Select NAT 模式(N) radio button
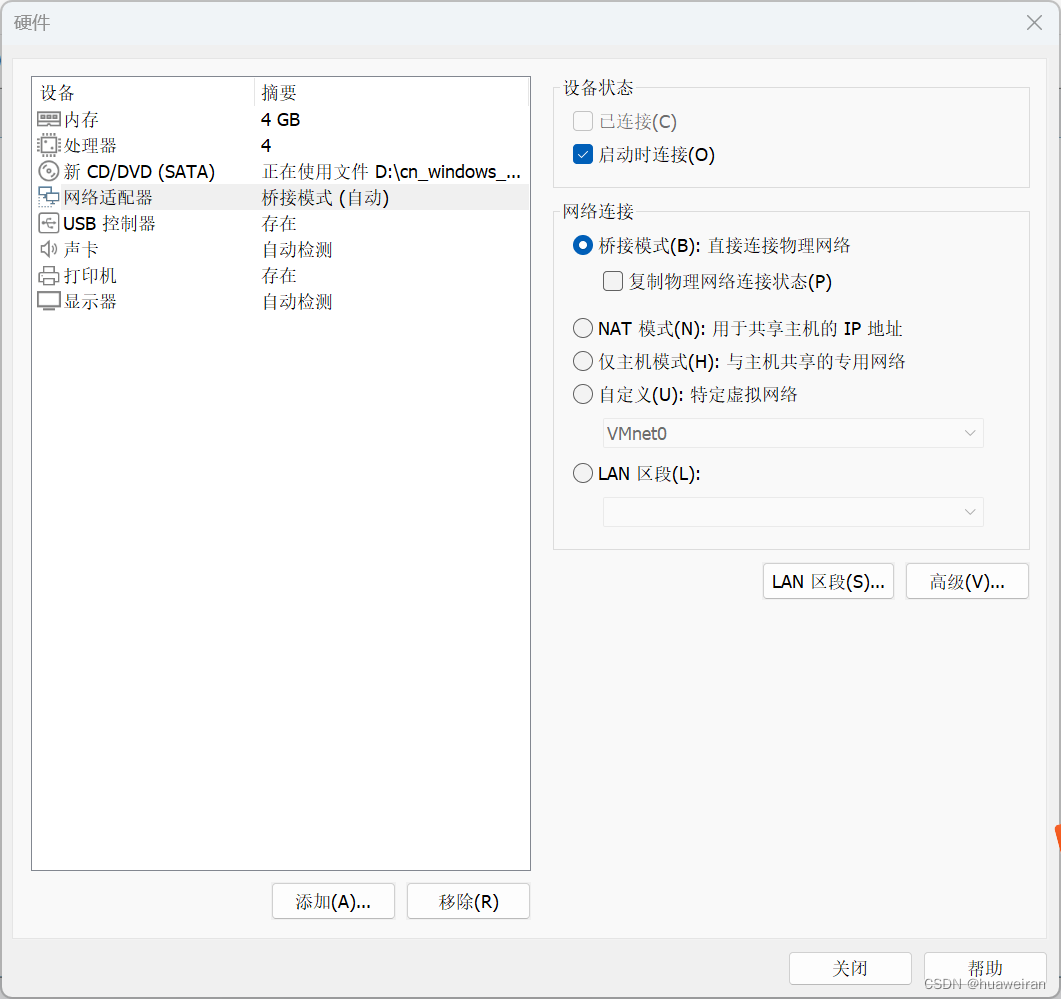This screenshot has height=999, width=1061. [x=583, y=328]
